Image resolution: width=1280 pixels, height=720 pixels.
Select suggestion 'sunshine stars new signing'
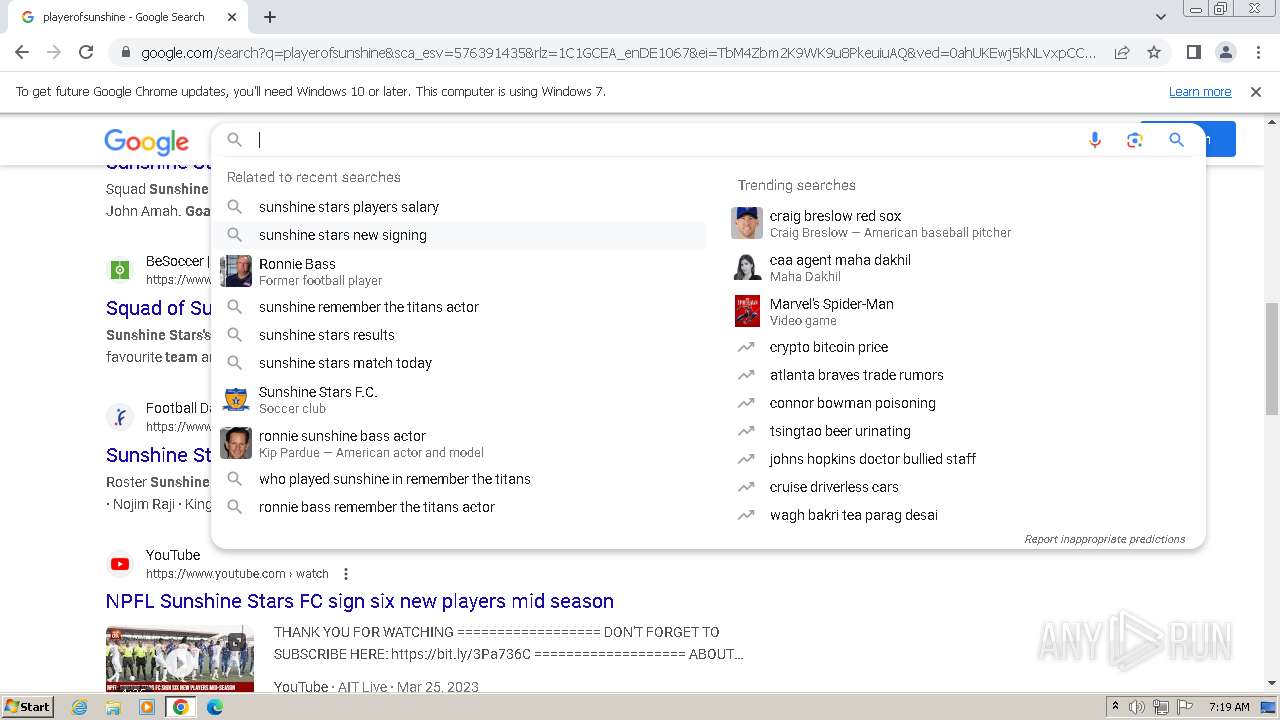[x=459, y=235]
